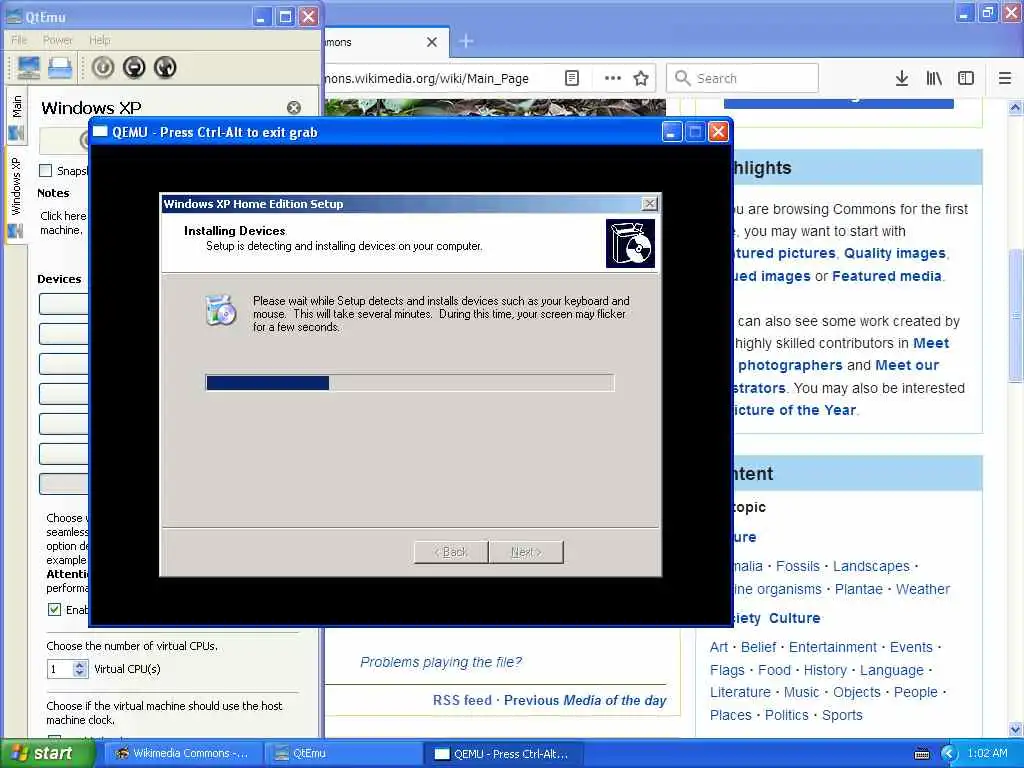Bookmark this page with the star icon
Screen dimensions: 1024x768
point(641,78)
